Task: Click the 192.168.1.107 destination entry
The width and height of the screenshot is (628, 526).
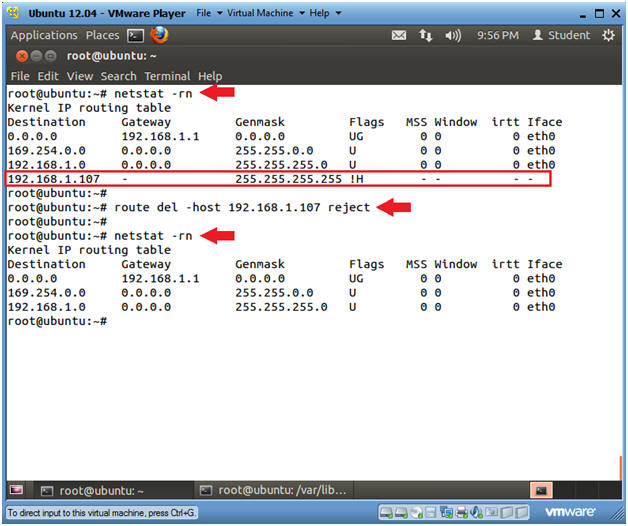Action: [54, 179]
